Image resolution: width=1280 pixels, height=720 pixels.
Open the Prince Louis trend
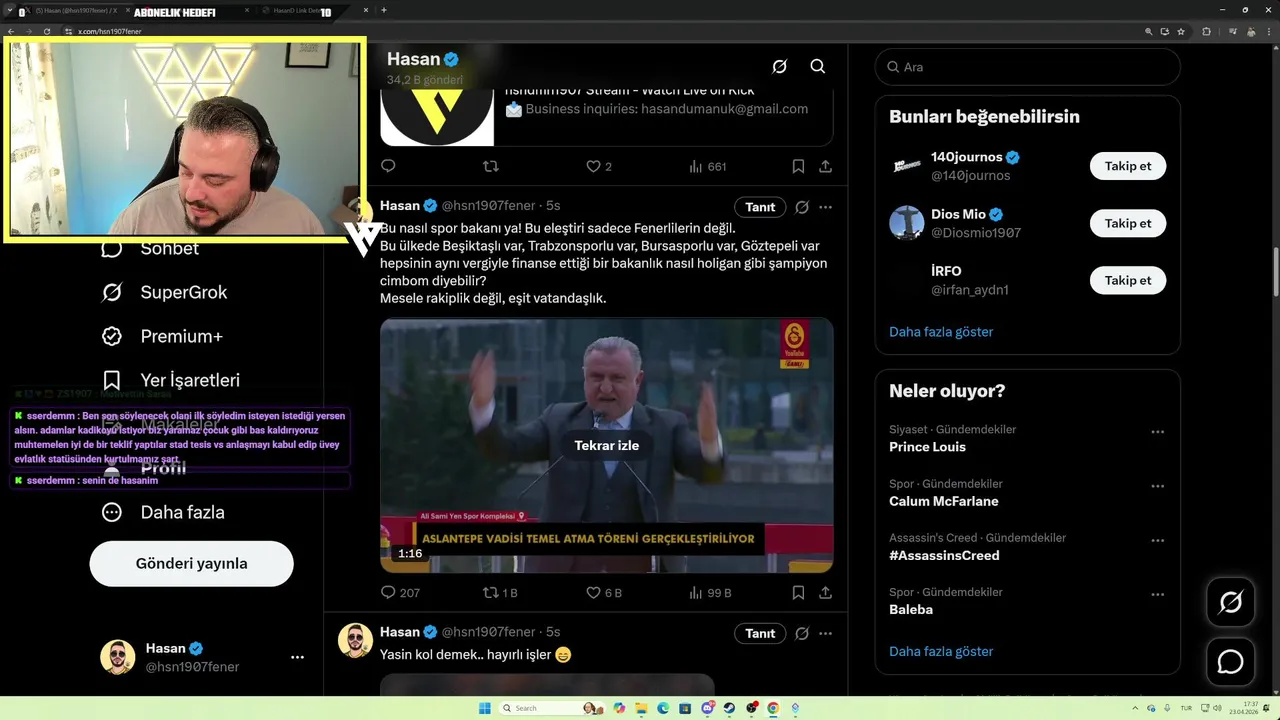pos(927,447)
